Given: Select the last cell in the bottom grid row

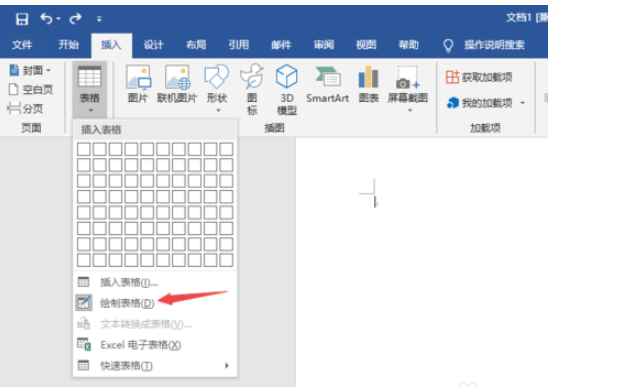Looking at the screenshot, I should [226, 260].
